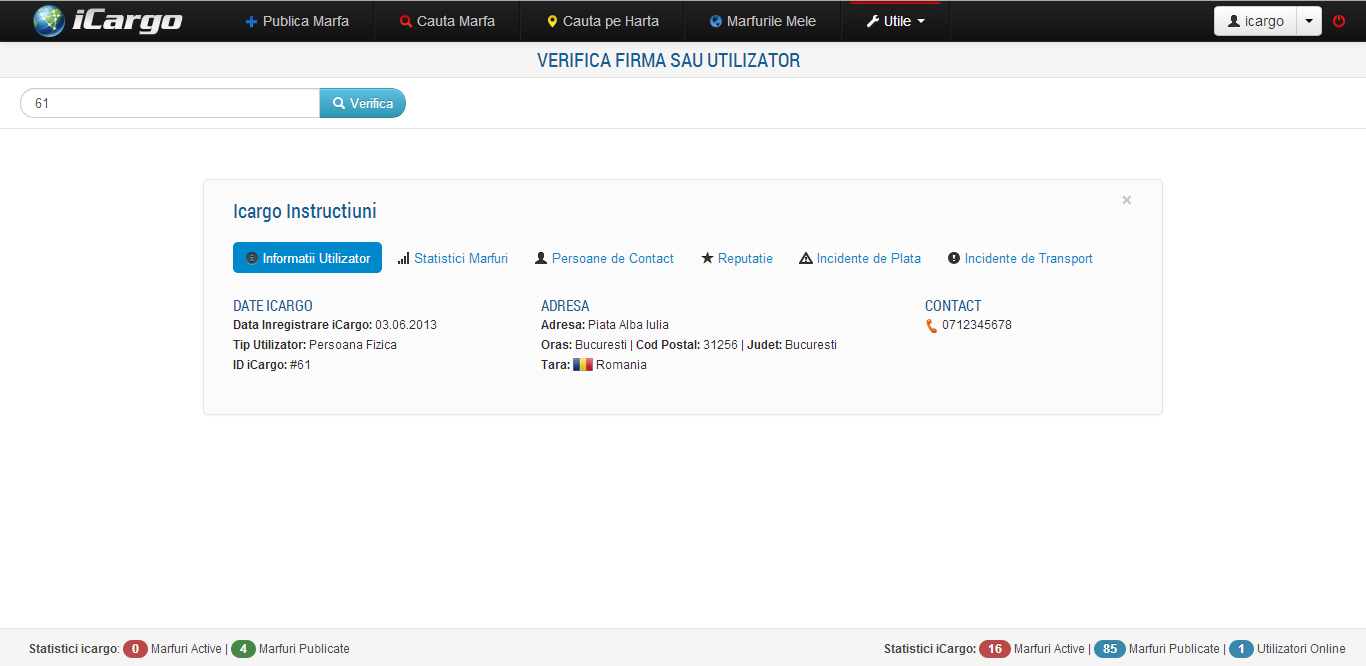Click the search field containing 61
This screenshot has height=666, width=1366.
tap(170, 103)
